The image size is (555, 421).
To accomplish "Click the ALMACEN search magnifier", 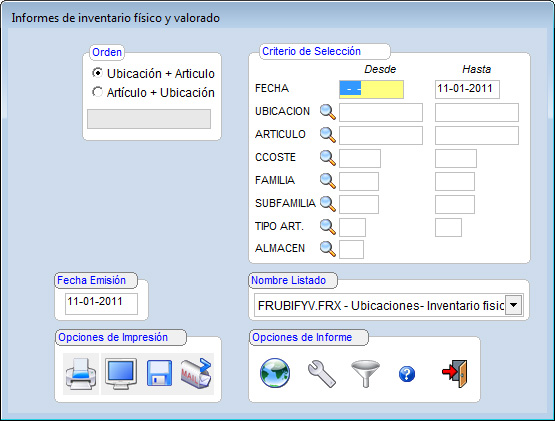I will [328, 249].
